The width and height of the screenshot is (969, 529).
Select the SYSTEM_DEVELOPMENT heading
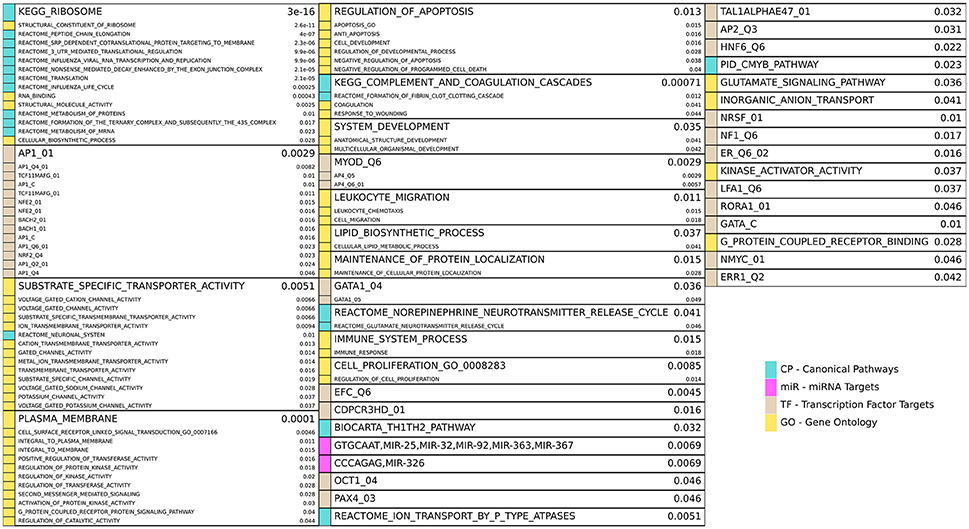392,127
